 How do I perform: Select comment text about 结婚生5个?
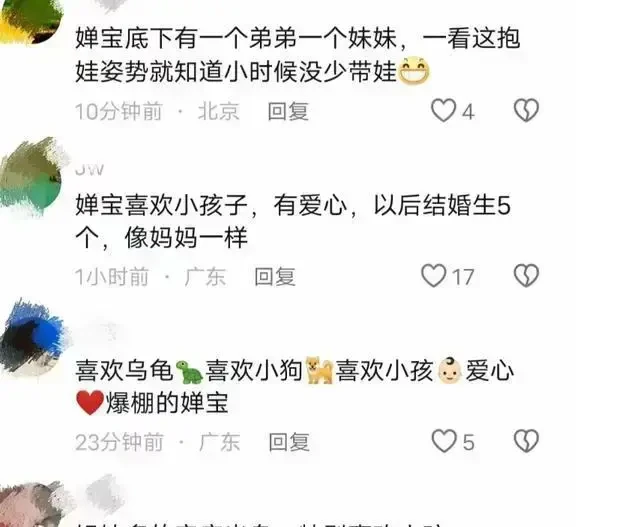(x=293, y=221)
